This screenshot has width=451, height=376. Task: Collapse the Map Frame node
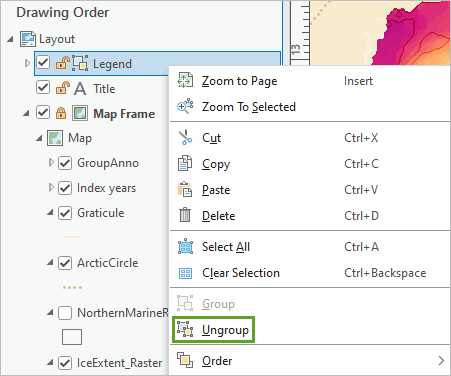click(x=26, y=114)
